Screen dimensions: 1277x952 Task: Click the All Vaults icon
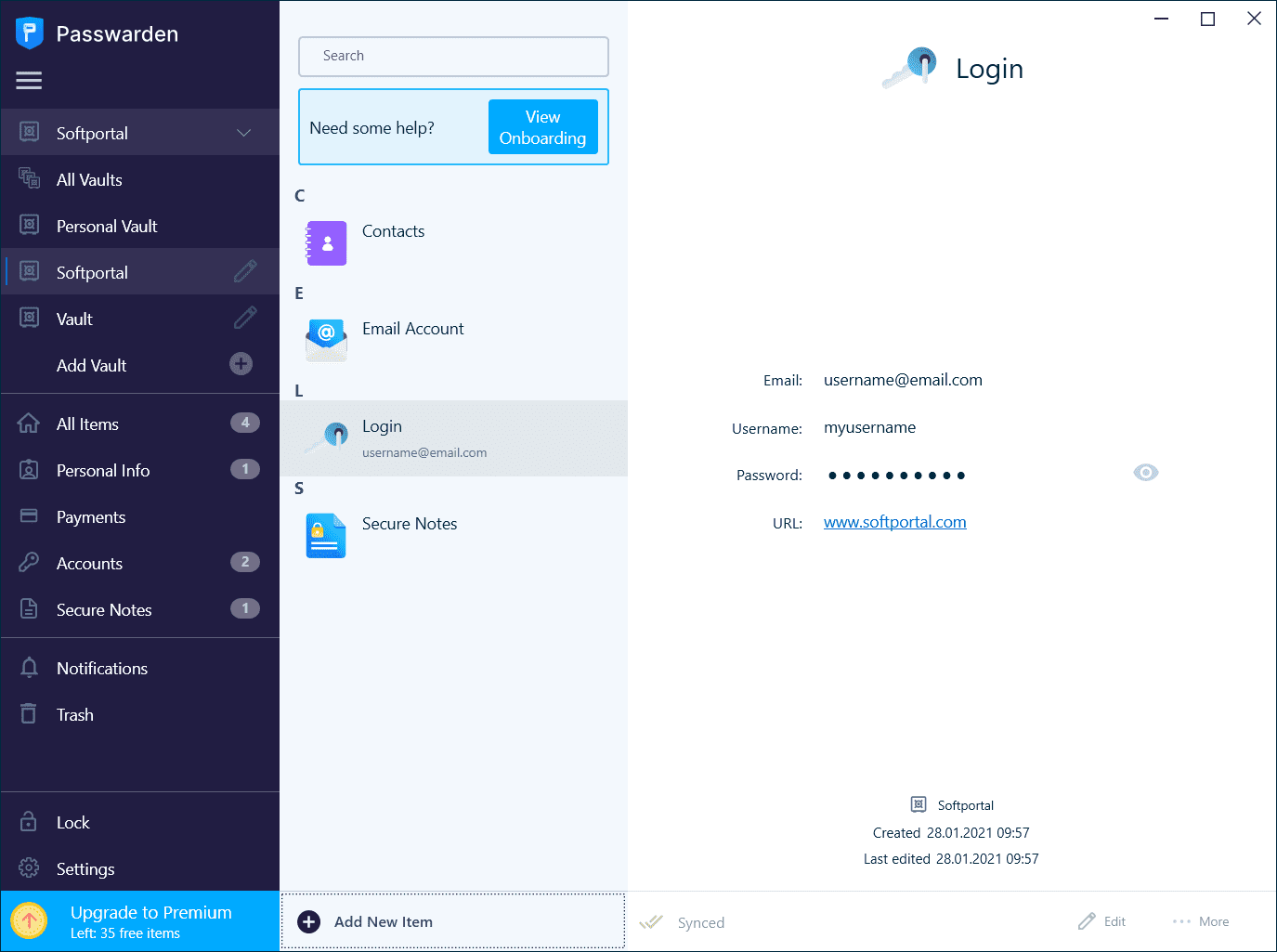click(x=29, y=178)
